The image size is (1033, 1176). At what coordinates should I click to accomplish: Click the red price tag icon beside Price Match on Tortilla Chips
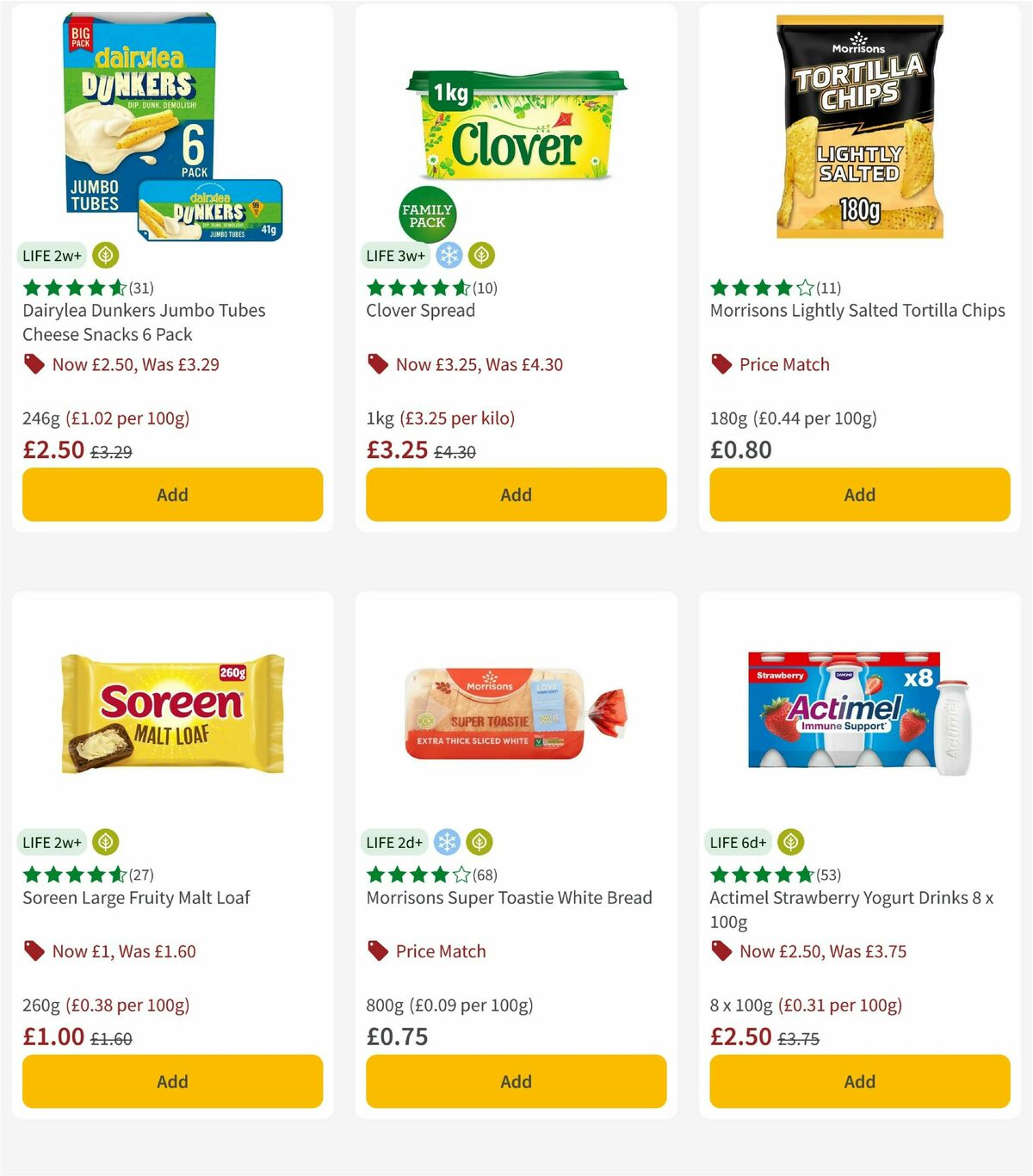click(721, 364)
